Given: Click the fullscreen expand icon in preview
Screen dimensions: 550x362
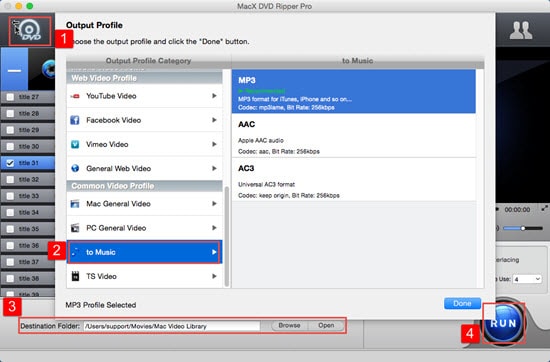Looking at the screenshot, I should [544, 209].
